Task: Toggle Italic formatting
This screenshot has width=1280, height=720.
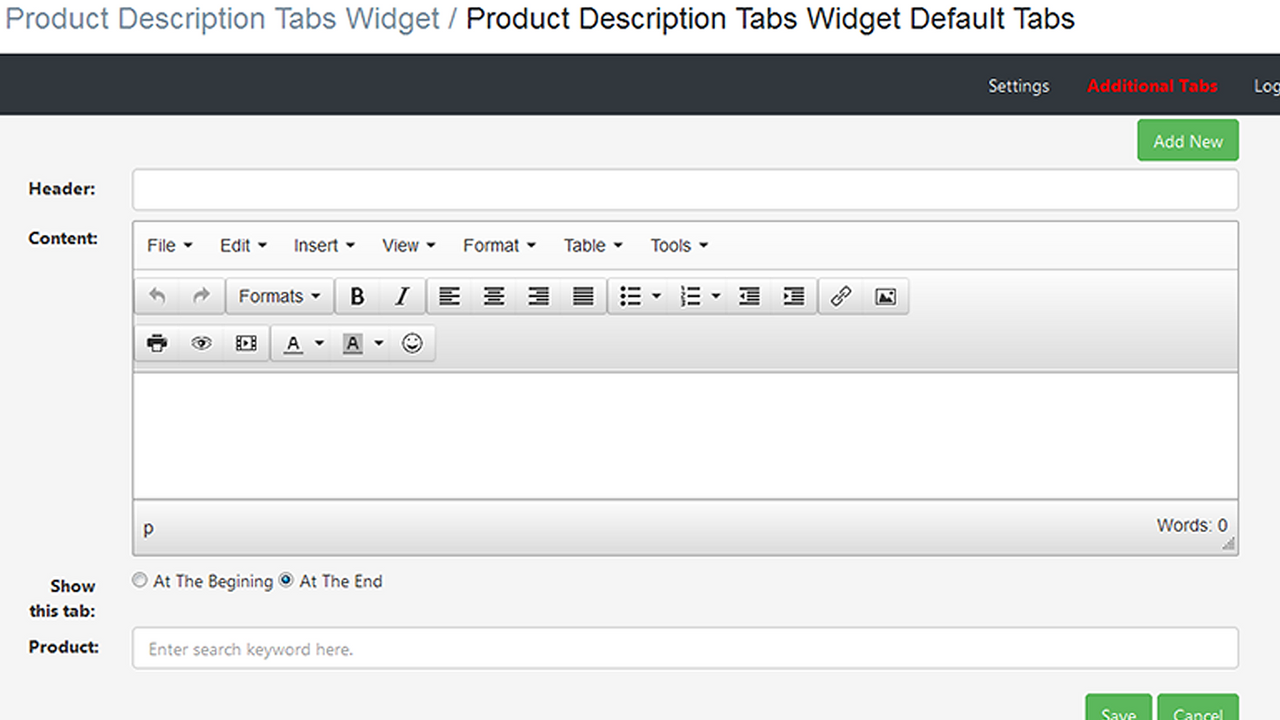Action: click(401, 296)
